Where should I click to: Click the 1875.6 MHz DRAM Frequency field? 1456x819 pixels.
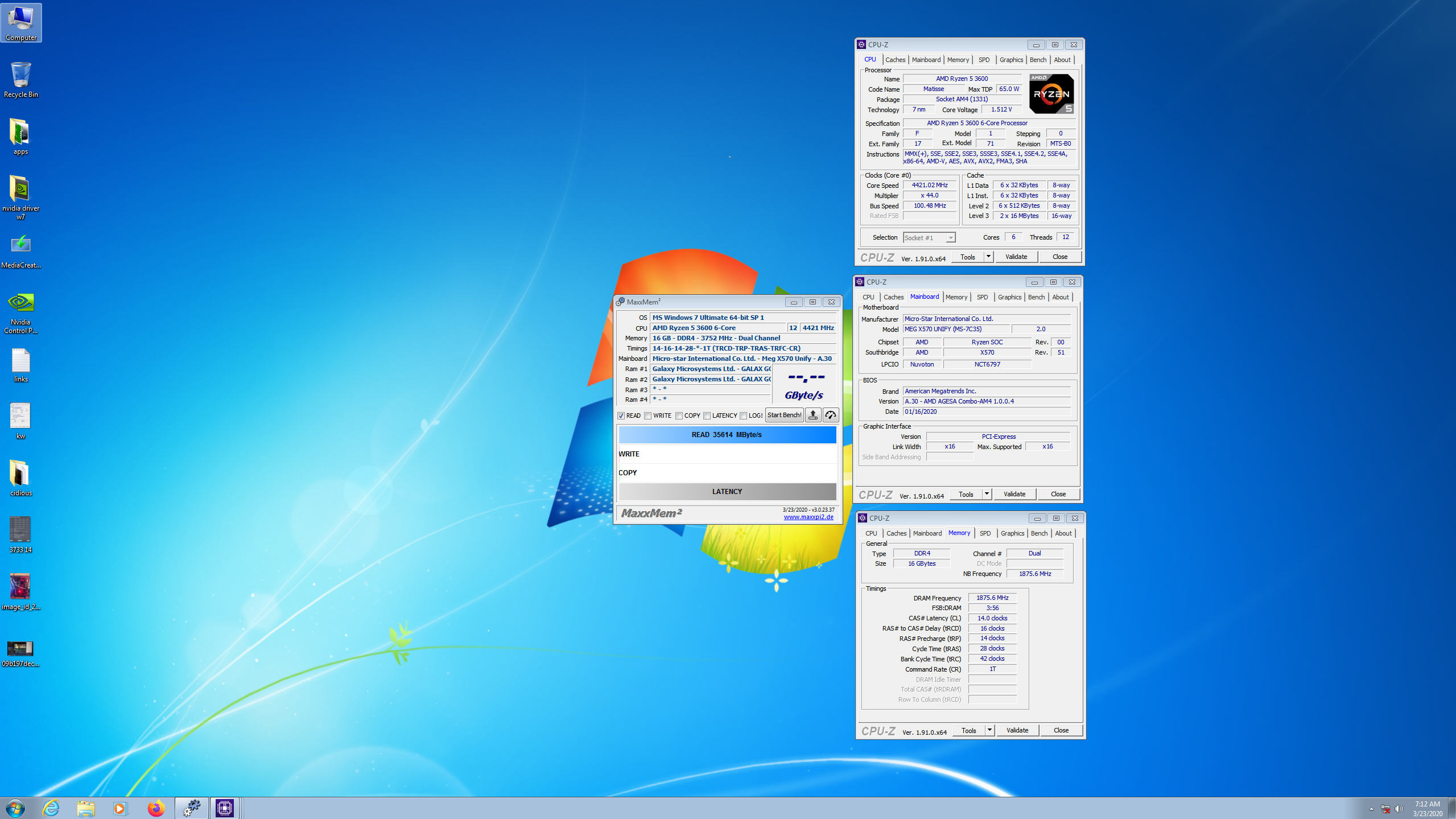992,598
